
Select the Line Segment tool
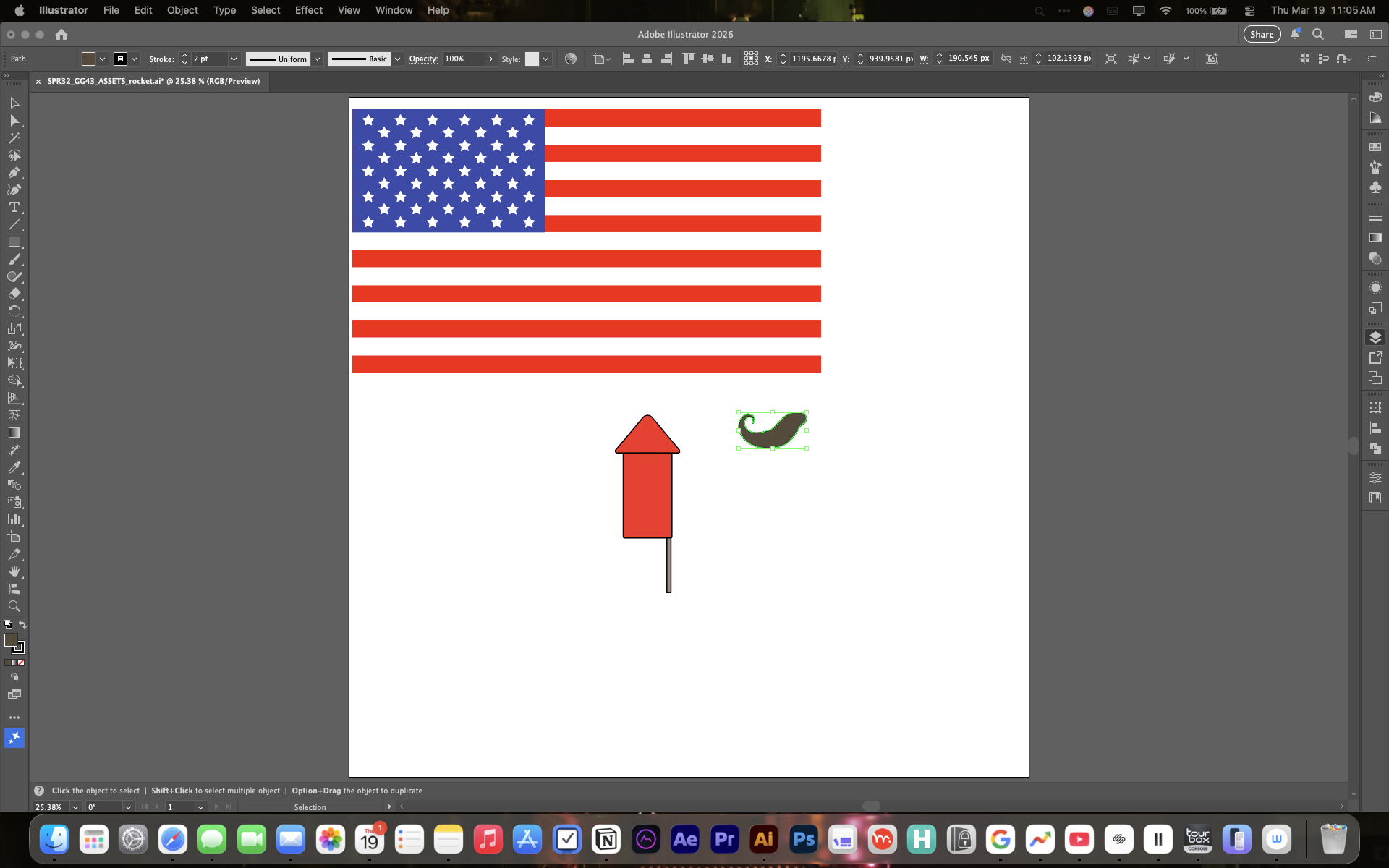pyautogui.click(x=14, y=224)
